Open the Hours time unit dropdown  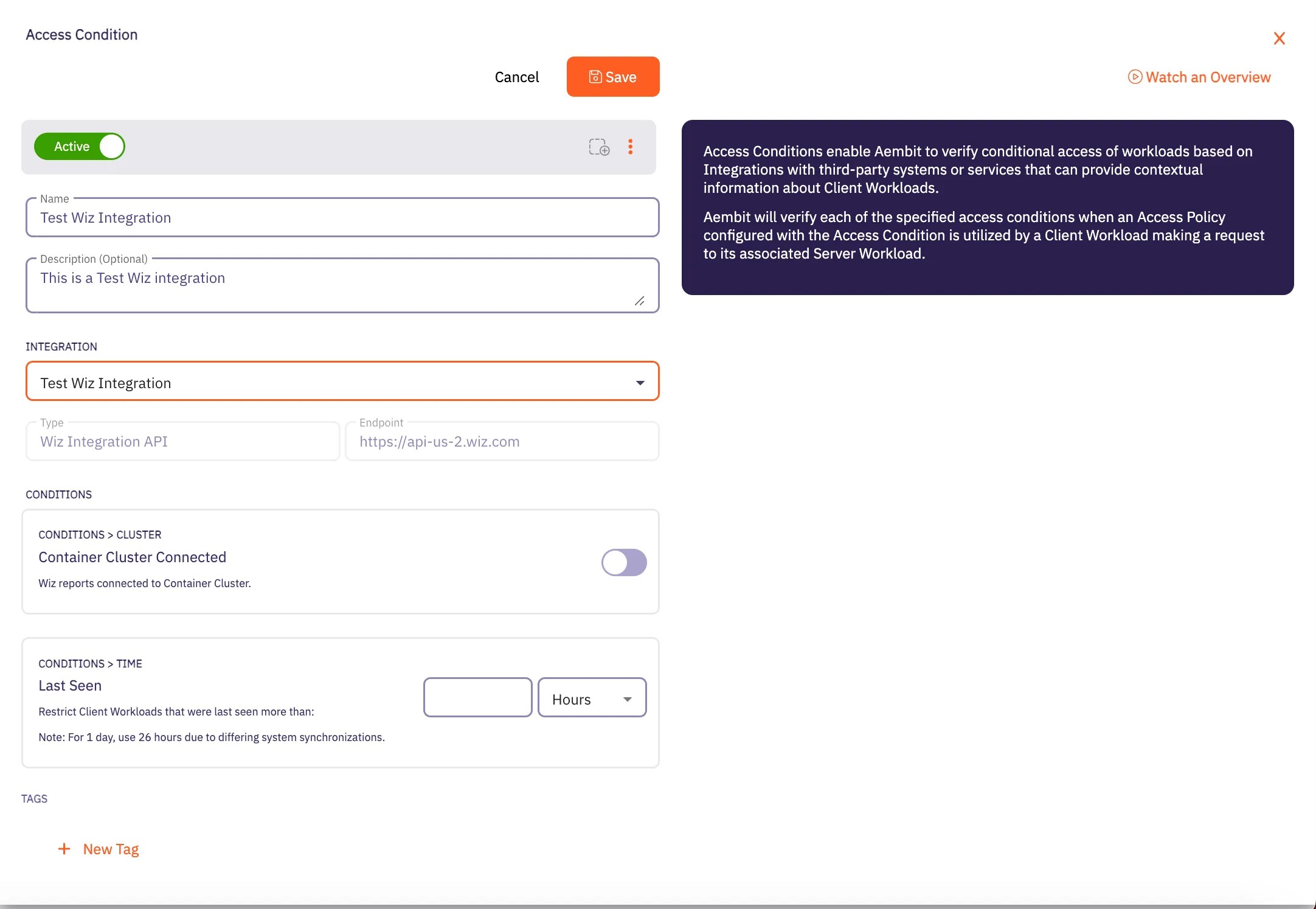tap(591, 698)
